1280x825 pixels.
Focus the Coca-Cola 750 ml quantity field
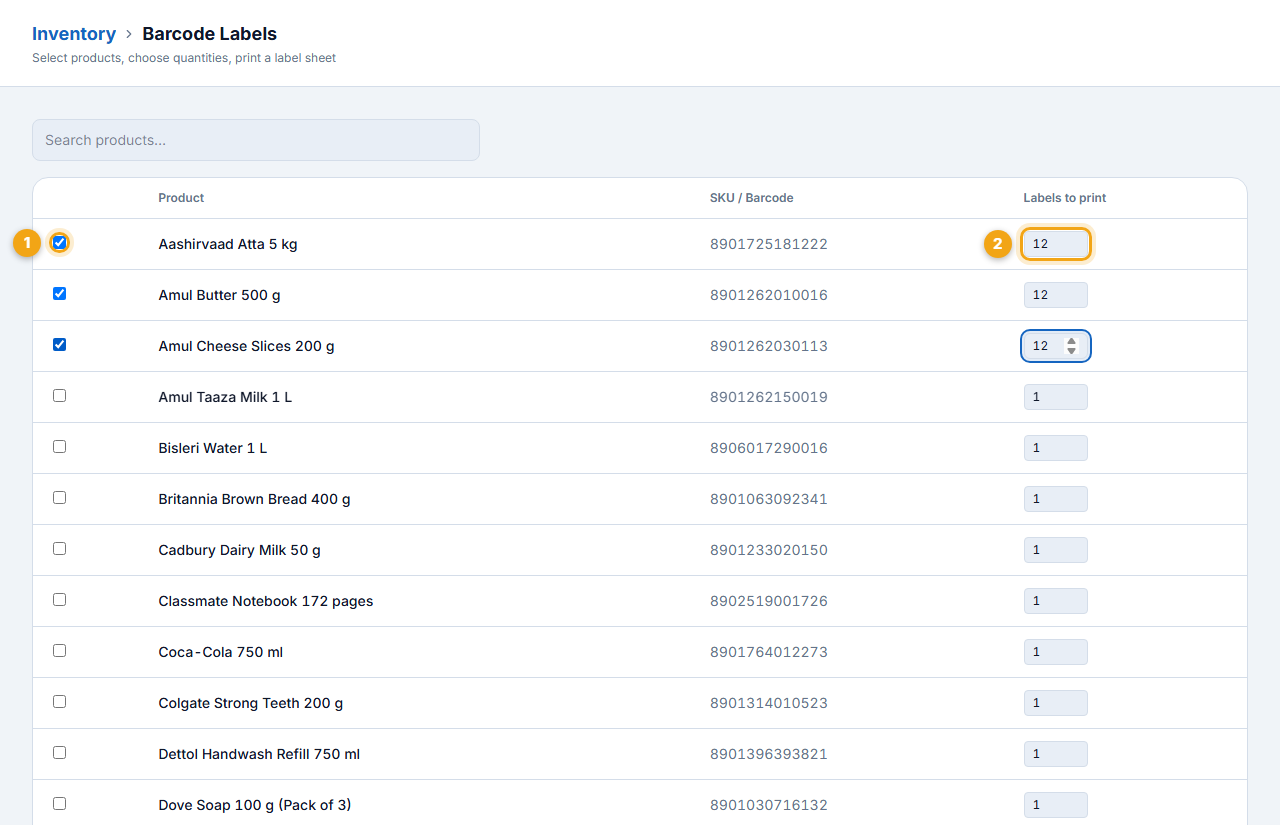(x=1056, y=652)
